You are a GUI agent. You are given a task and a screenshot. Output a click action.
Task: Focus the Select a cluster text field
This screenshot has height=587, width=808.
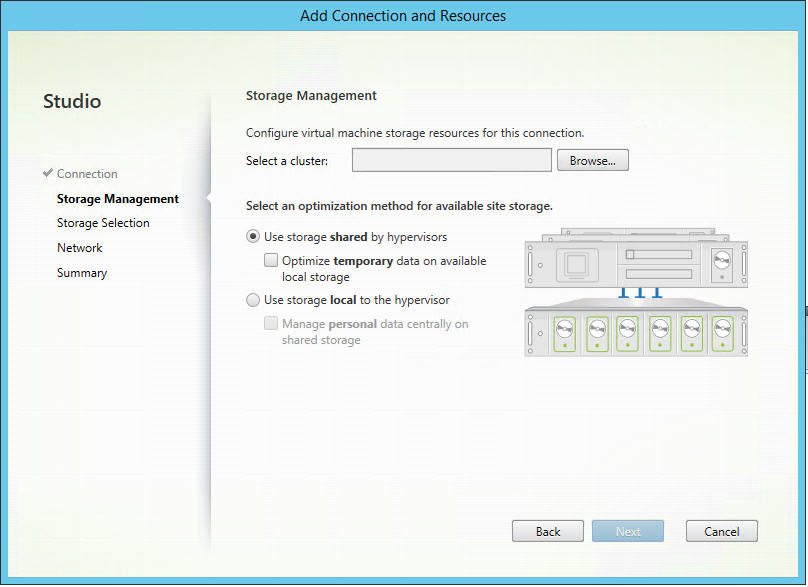pyautogui.click(x=451, y=160)
